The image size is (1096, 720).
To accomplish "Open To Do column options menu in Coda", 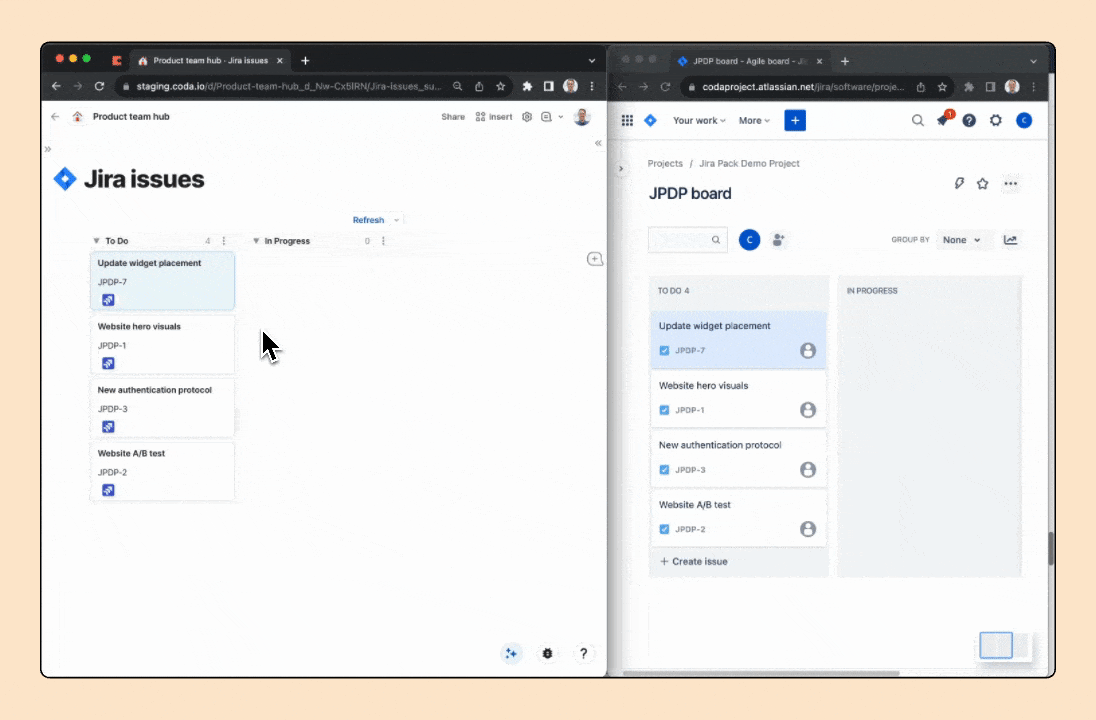I will tap(224, 240).
